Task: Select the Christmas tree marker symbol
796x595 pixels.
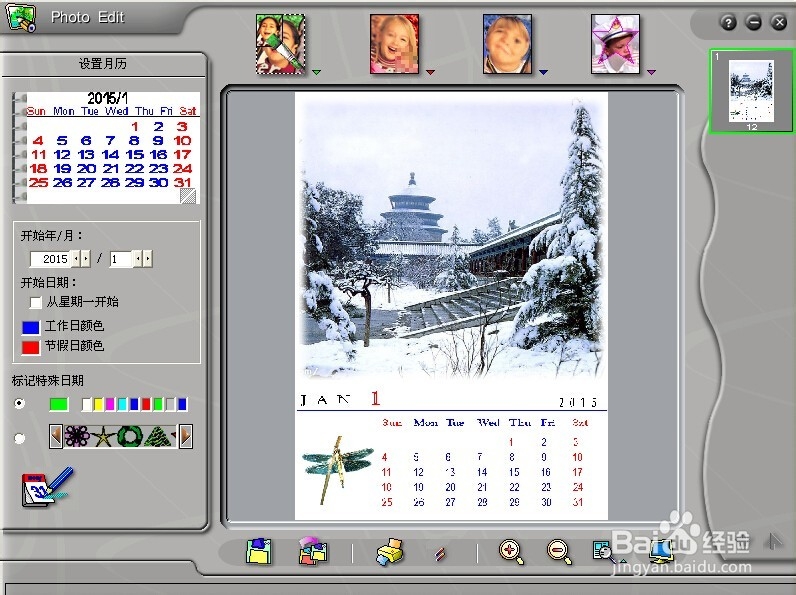Action: (x=158, y=437)
